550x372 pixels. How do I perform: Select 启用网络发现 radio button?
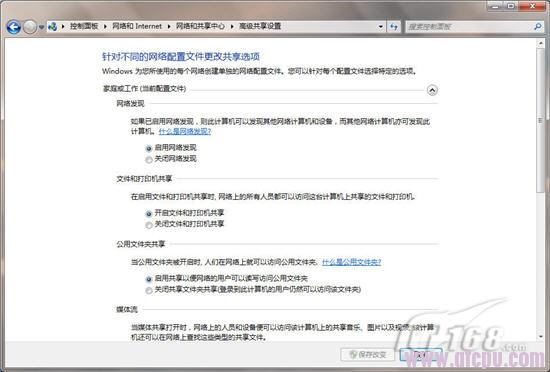tap(149, 148)
